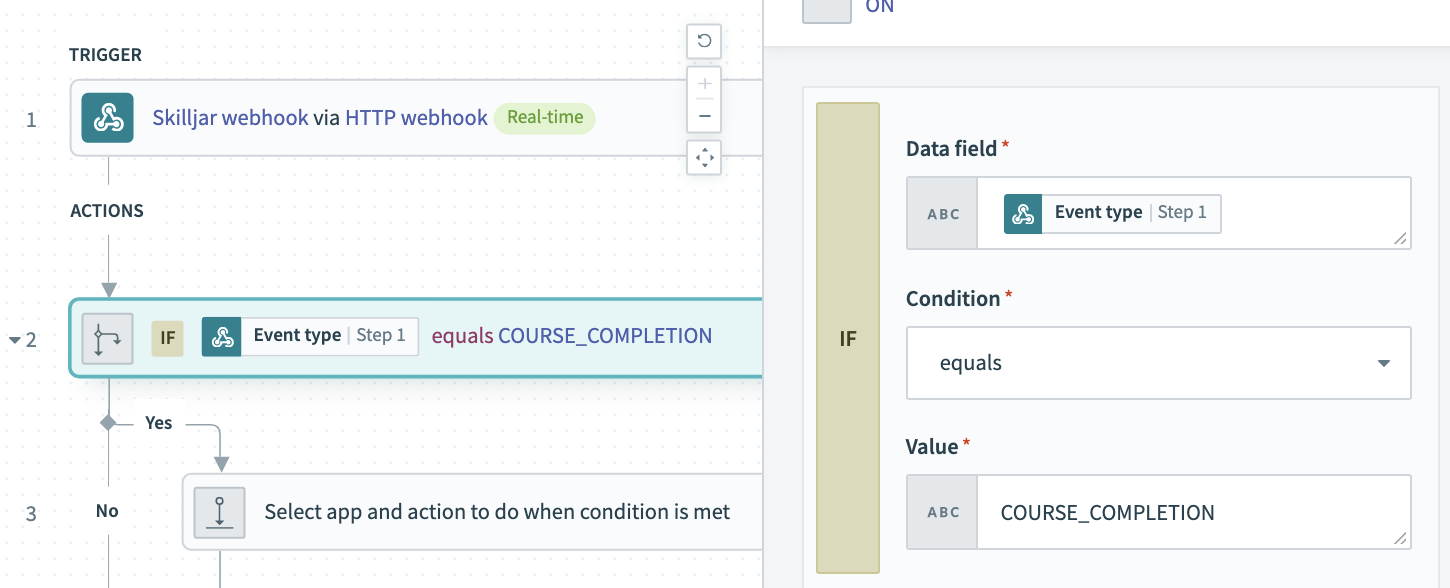
Task: Toggle the ON switch at panel top
Action: pyautogui.click(x=827, y=8)
